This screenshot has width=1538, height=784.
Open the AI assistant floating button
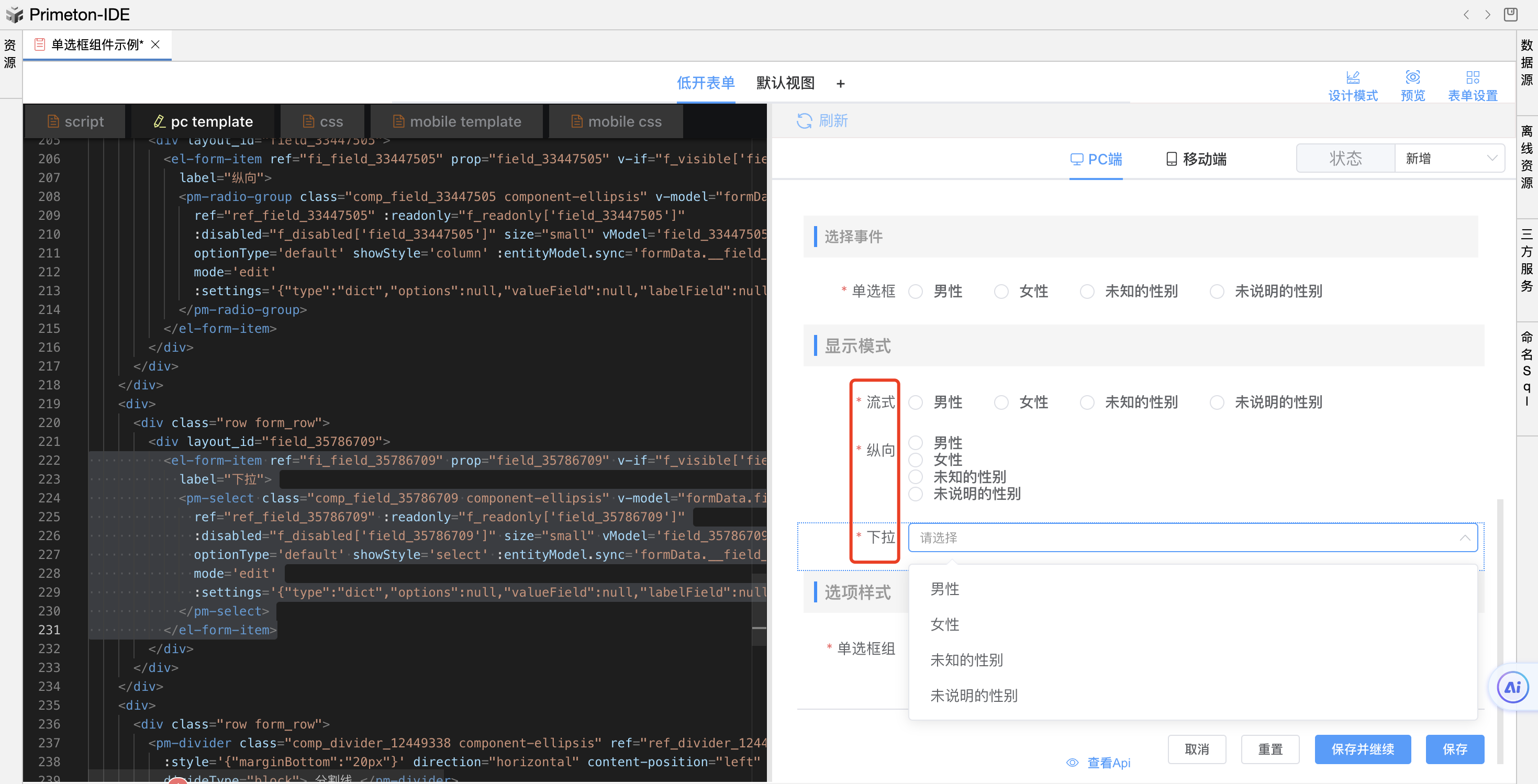coord(1512,687)
